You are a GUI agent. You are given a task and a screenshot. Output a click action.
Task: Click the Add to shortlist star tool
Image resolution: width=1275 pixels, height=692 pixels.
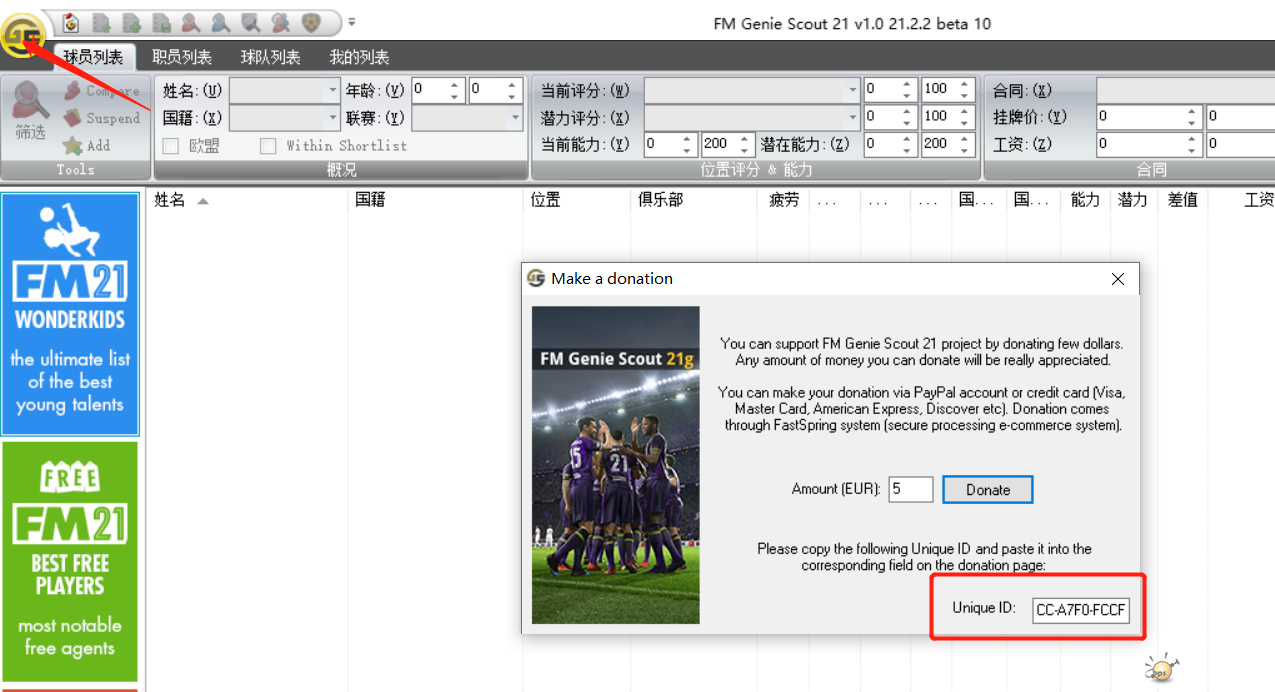point(87,145)
